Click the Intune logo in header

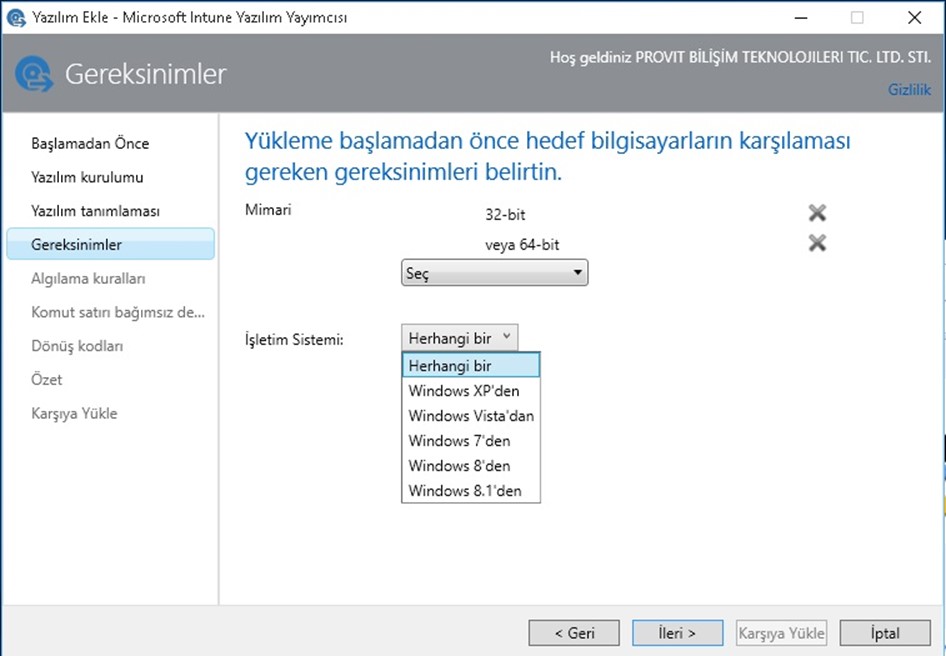point(35,74)
